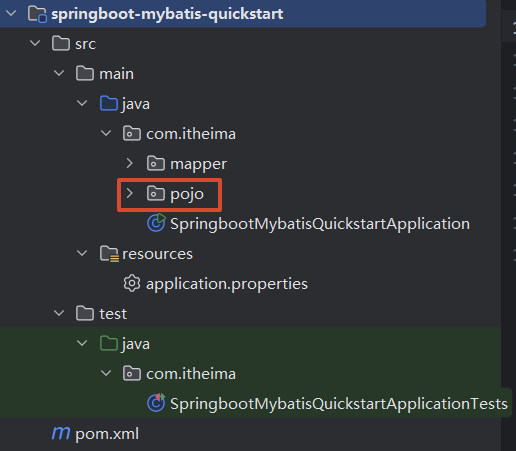
Task: Click the blue java source folder icon
Action: pos(109,103)
